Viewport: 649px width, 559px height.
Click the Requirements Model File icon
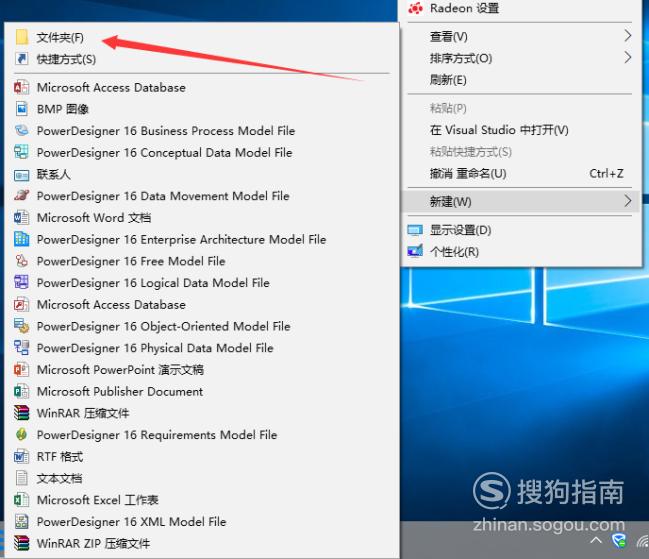pos(22,434)
